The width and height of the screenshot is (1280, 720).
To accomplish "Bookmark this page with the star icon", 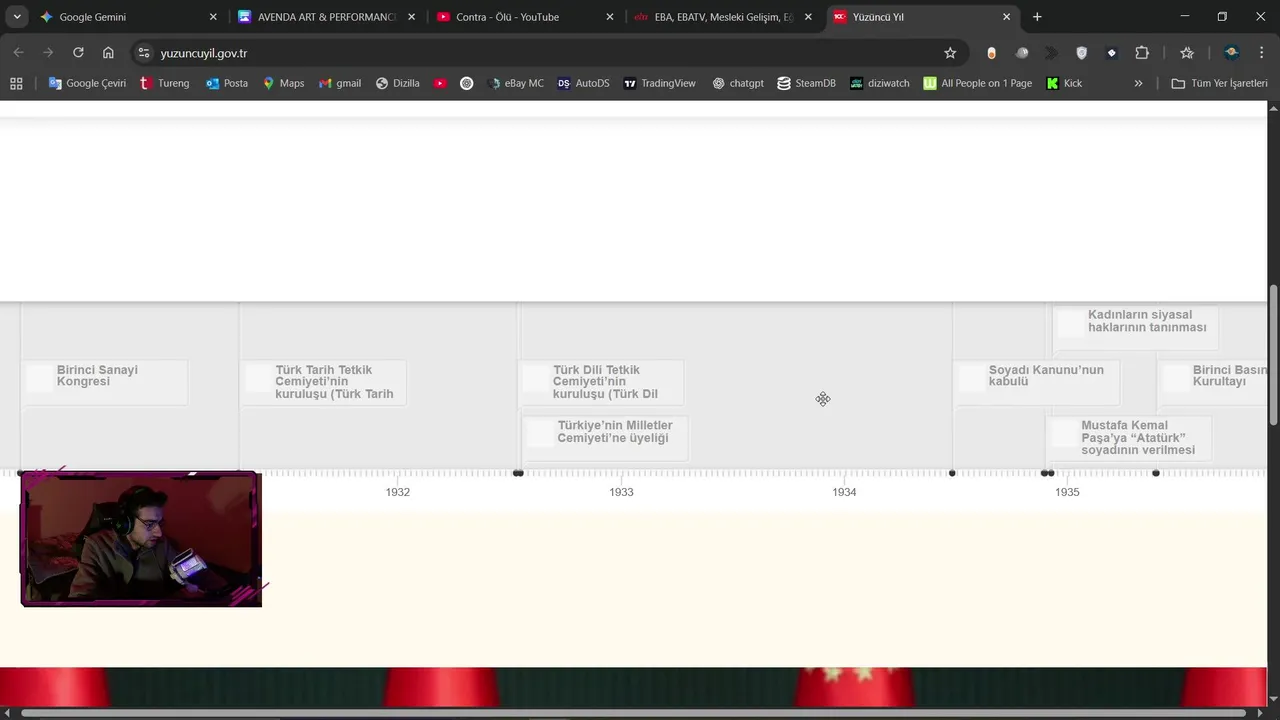I will tap(950, 53).
